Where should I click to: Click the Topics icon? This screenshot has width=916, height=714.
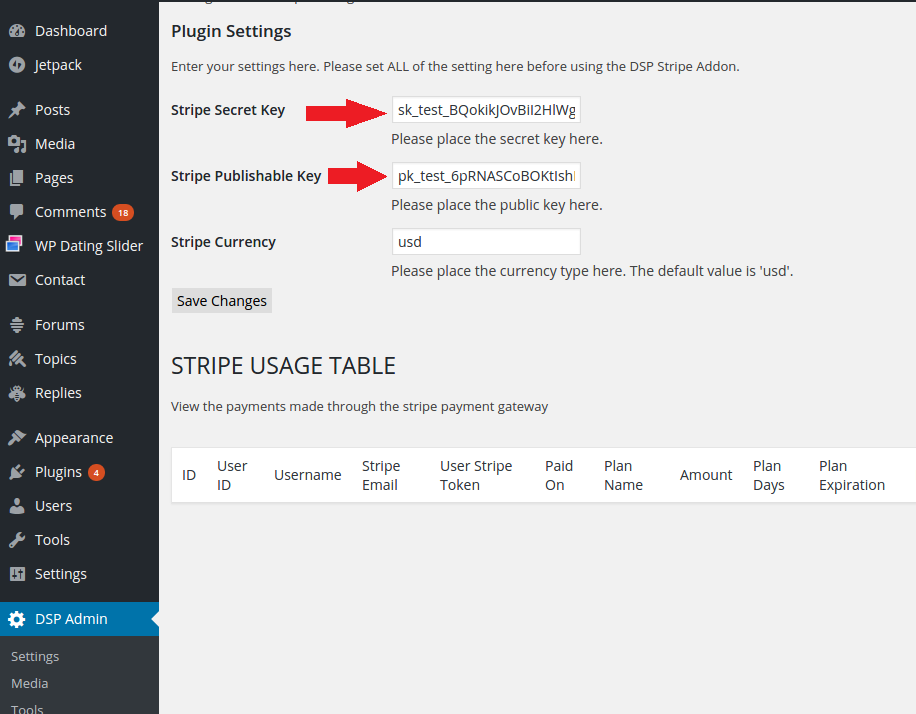pyautogui.click(x=17, y=359)
